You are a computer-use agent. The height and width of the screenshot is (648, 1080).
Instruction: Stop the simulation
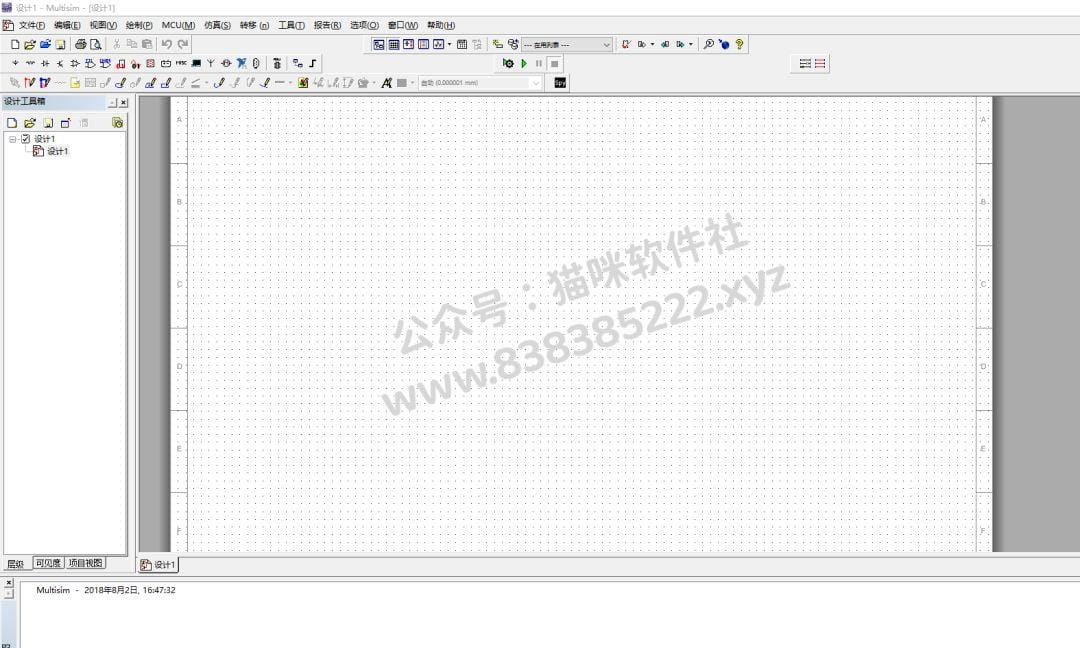(554, 63)
